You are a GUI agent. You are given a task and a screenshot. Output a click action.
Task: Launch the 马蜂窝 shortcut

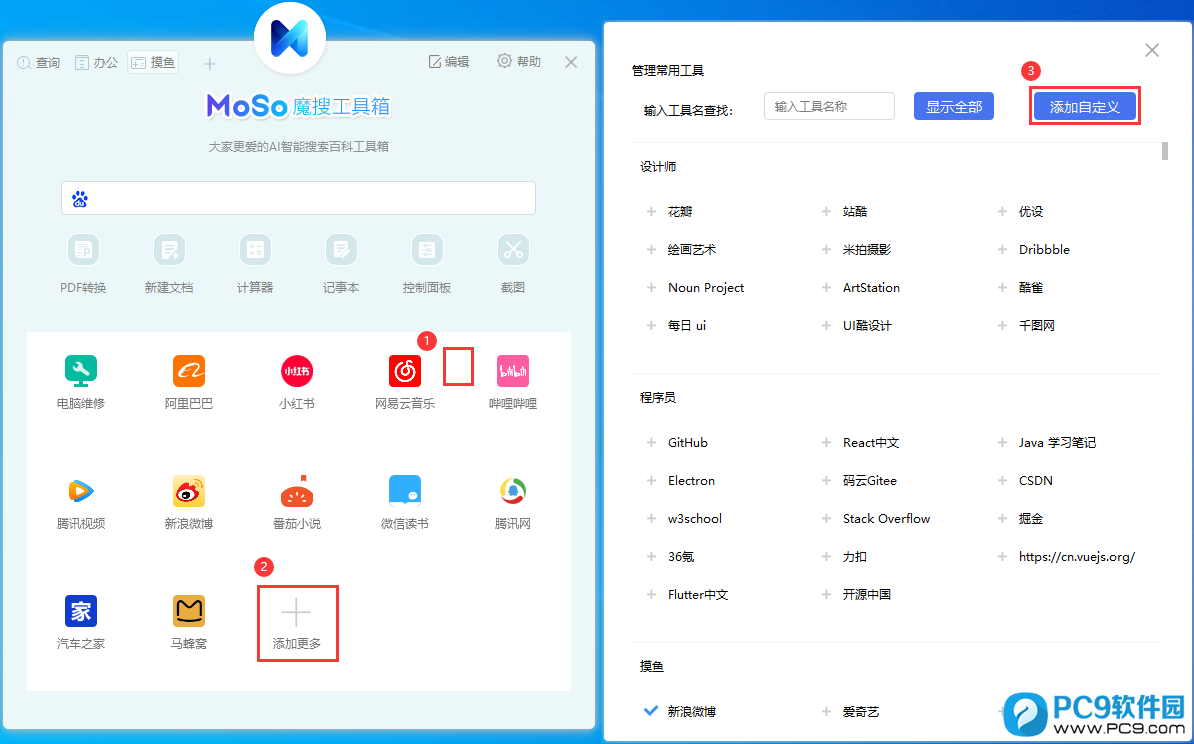pos(189,611)
